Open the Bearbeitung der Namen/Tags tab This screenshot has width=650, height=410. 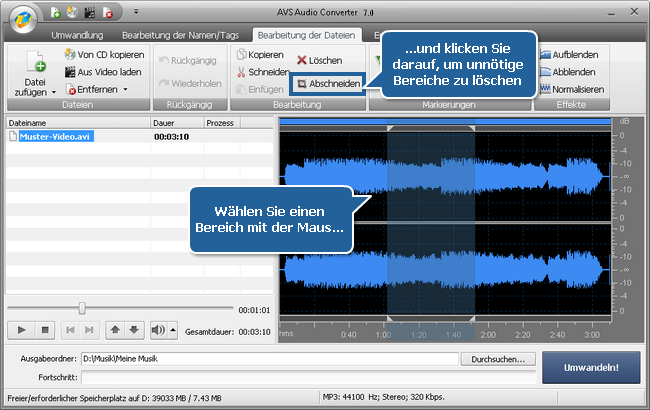[x=180, y=35]
